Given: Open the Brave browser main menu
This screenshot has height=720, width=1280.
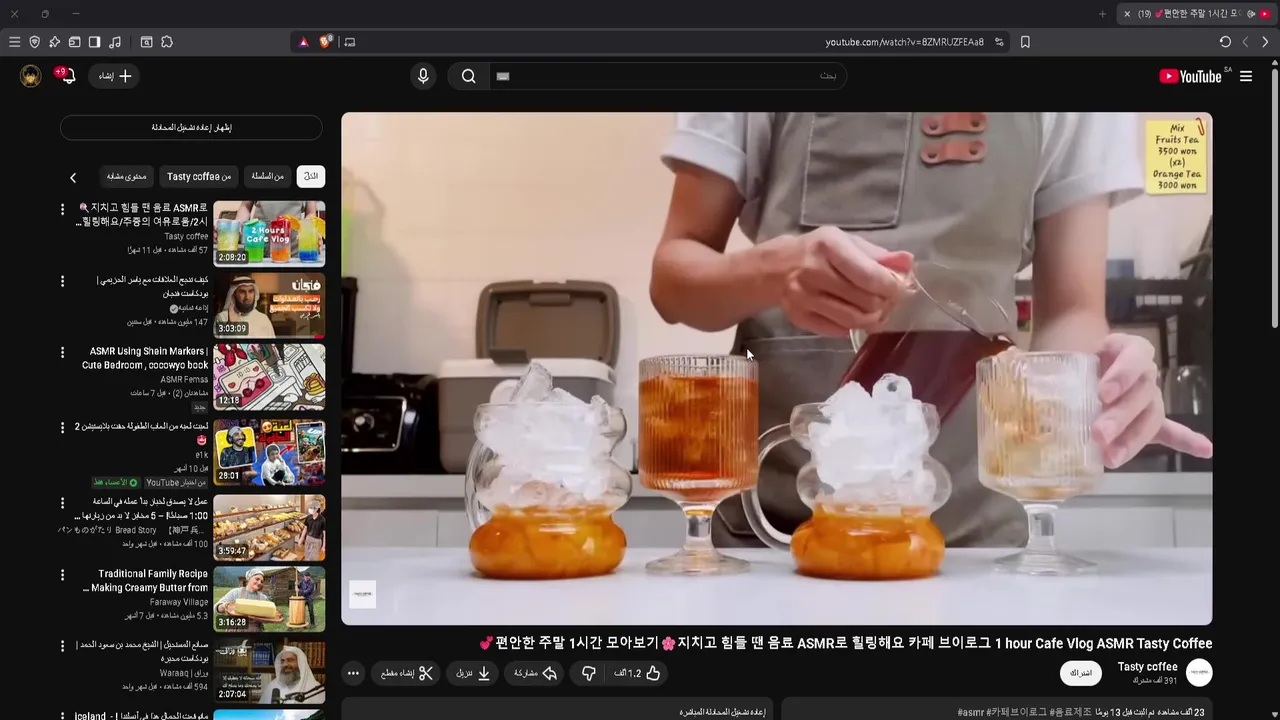Looking at the screenshot, I should (x=14, y=42).
